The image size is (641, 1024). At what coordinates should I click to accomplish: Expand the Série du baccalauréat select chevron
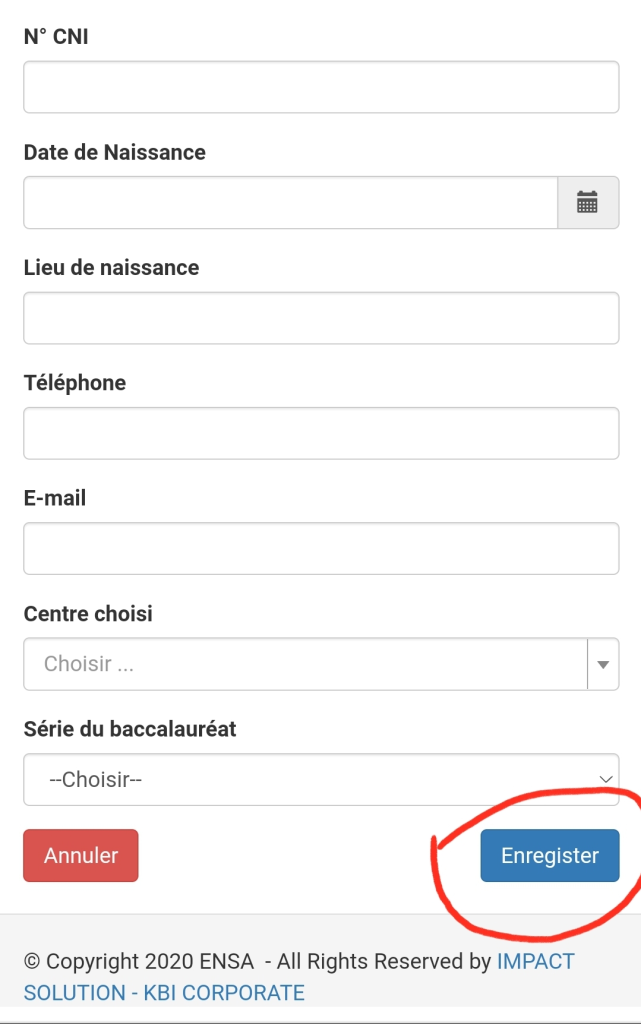[605, 779]
